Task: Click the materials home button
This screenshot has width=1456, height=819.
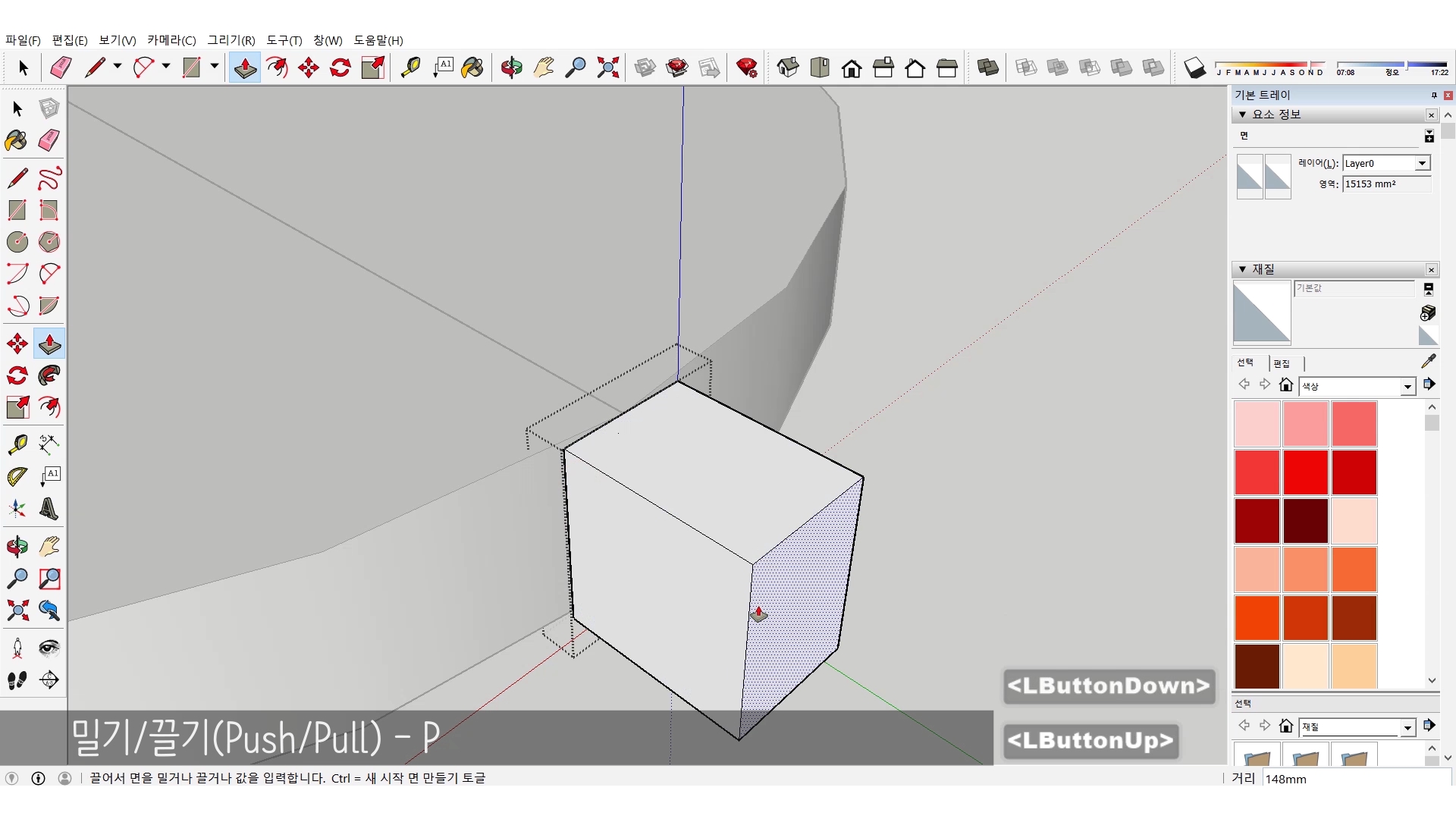Action: 1285,385
